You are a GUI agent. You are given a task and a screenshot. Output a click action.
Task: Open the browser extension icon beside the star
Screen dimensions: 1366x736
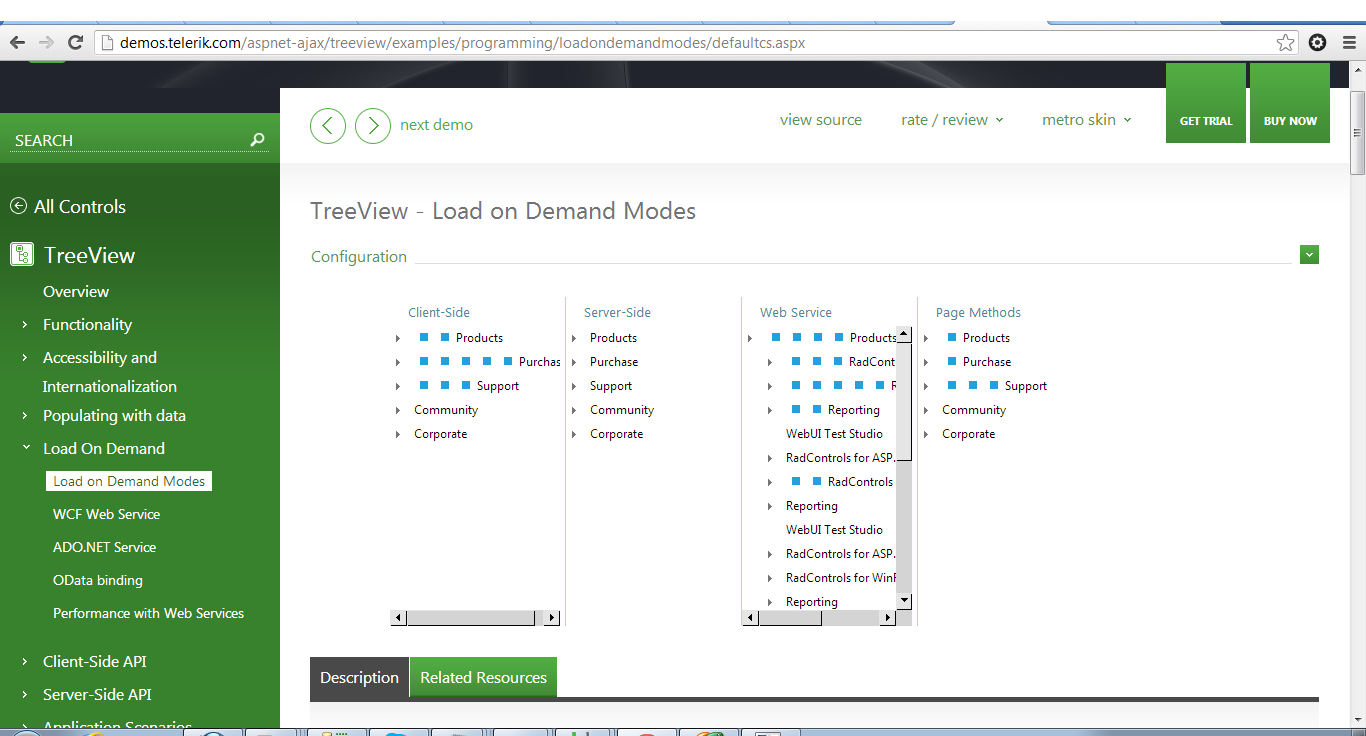coord(1318,42)
